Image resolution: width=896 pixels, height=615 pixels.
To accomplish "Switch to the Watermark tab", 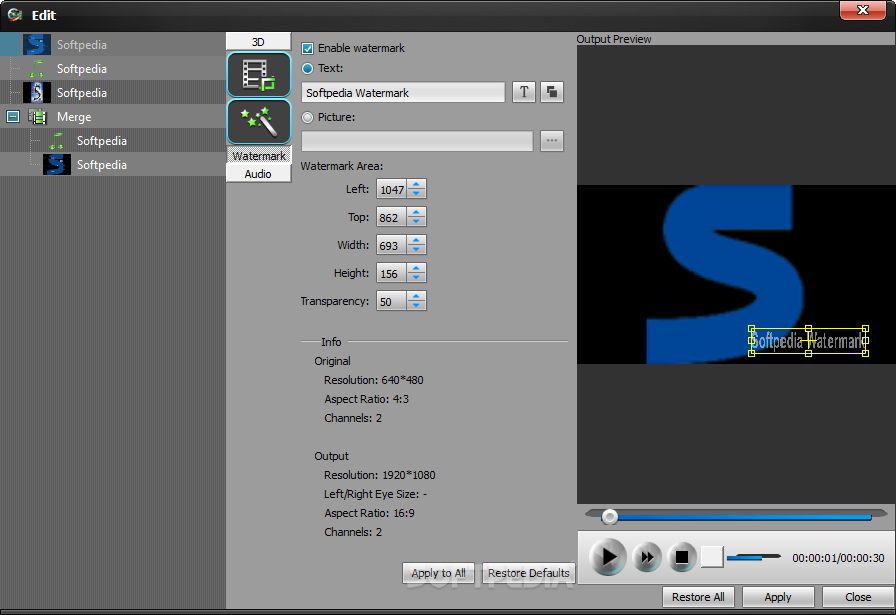I will tap(259, 155).
